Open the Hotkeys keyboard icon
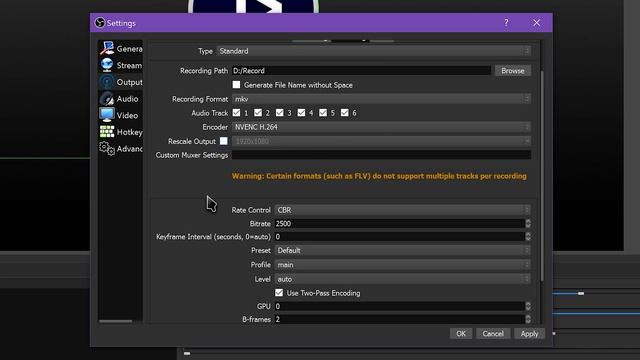Viewport: 640px width, 360px height. [x=107, y=132]
